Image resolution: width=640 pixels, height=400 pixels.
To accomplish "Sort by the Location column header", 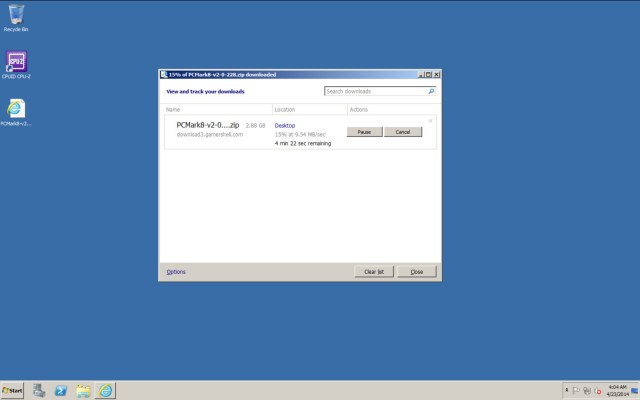I will point(310,109).
